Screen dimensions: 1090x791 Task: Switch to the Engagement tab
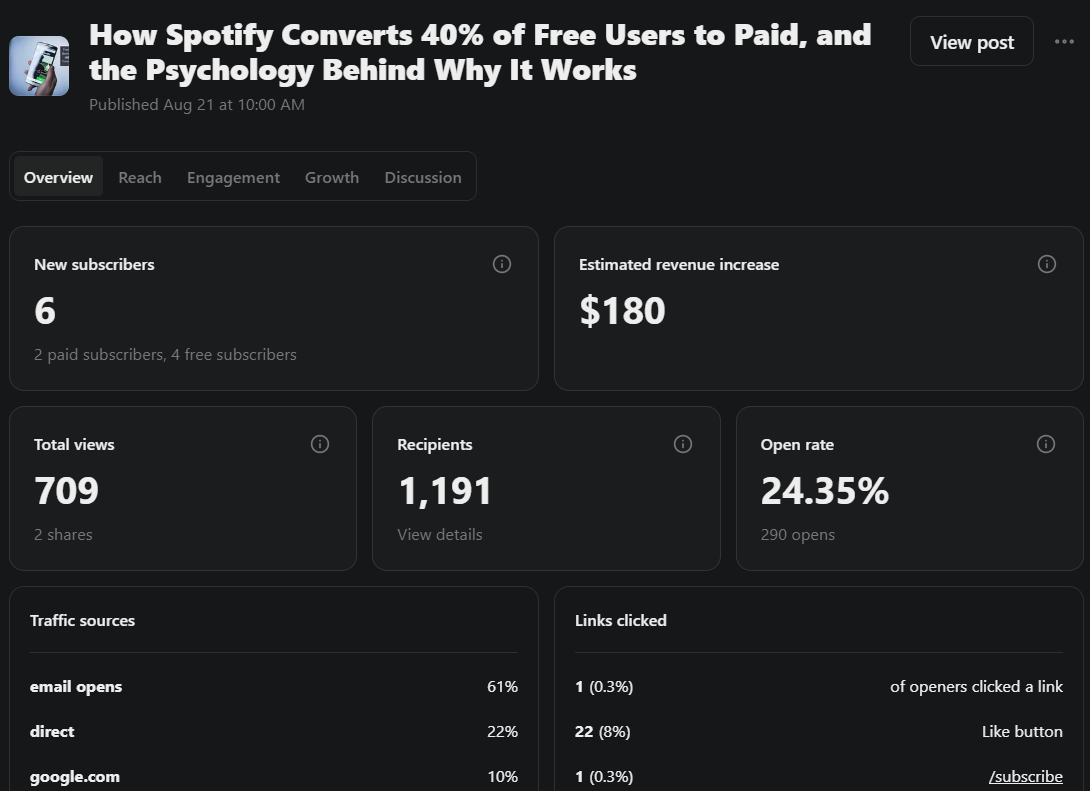point(234,177)
